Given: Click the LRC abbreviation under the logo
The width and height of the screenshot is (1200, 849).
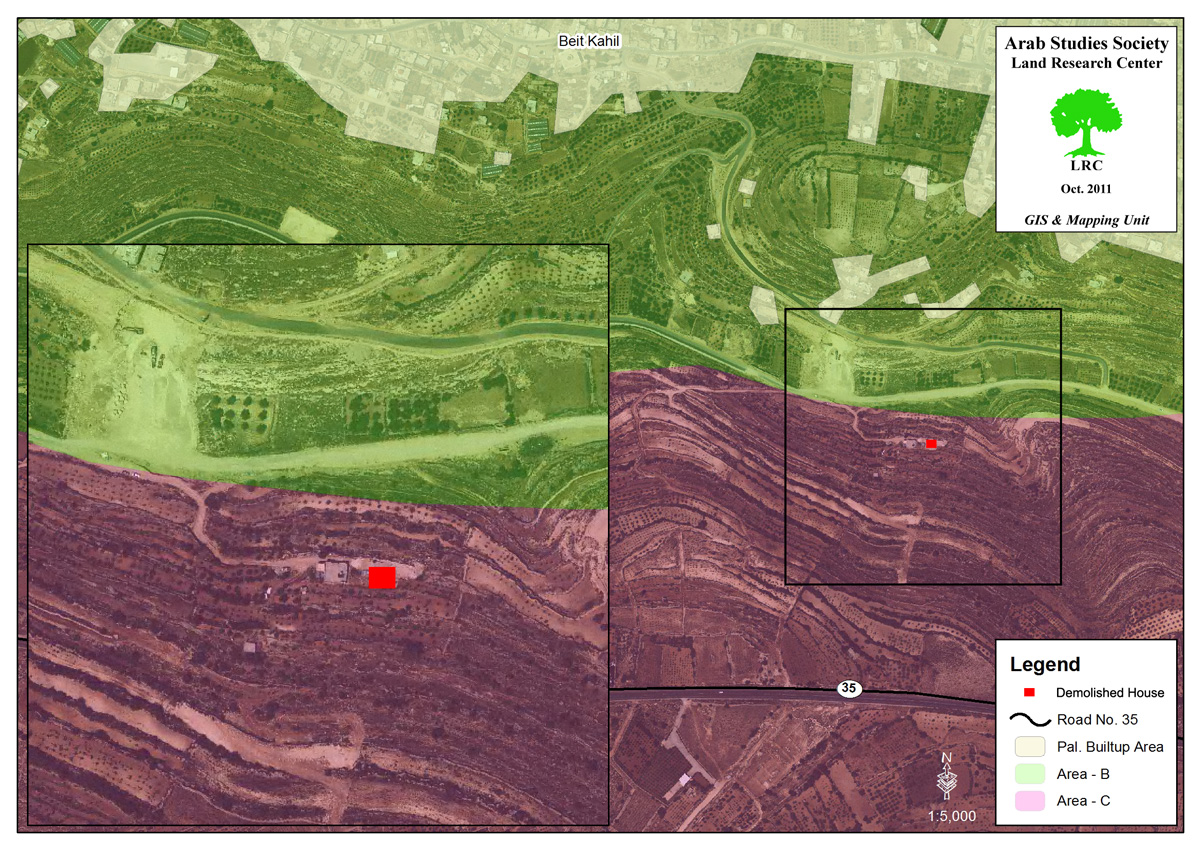Looking at the screenshot, I should click(x=1086, y=167).
